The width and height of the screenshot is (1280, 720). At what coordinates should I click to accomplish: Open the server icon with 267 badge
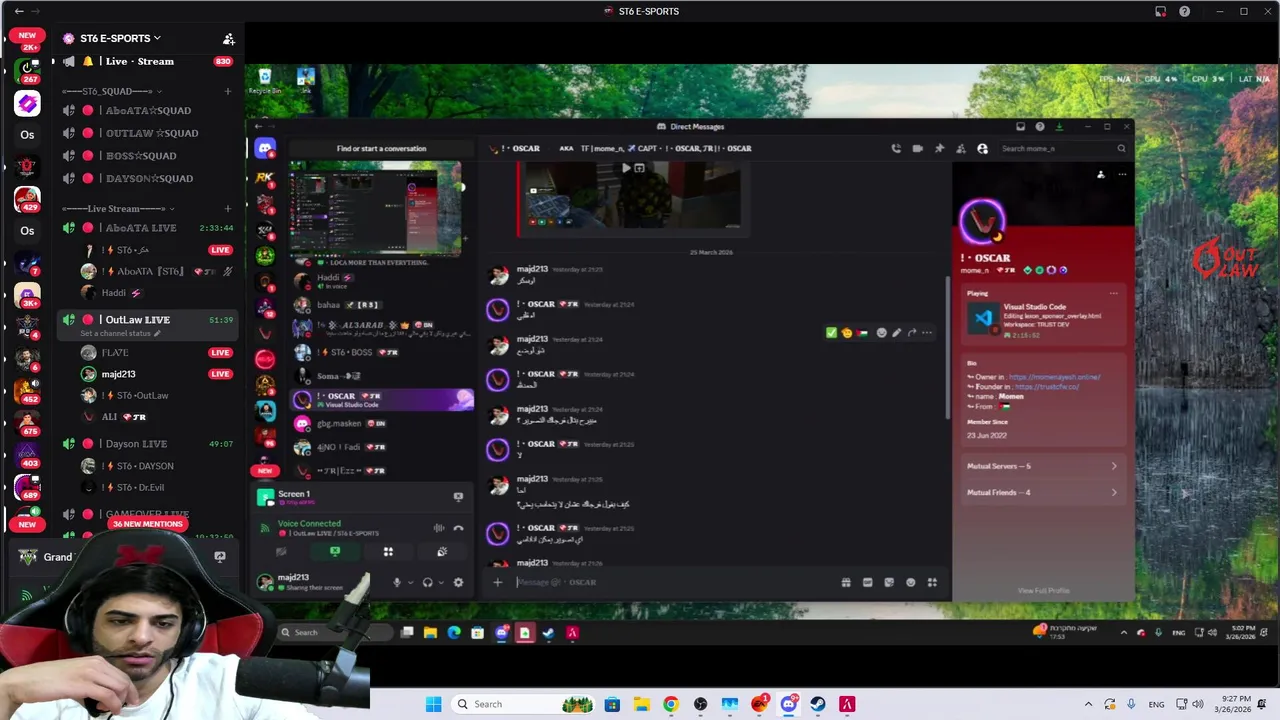tap(27, 71)
